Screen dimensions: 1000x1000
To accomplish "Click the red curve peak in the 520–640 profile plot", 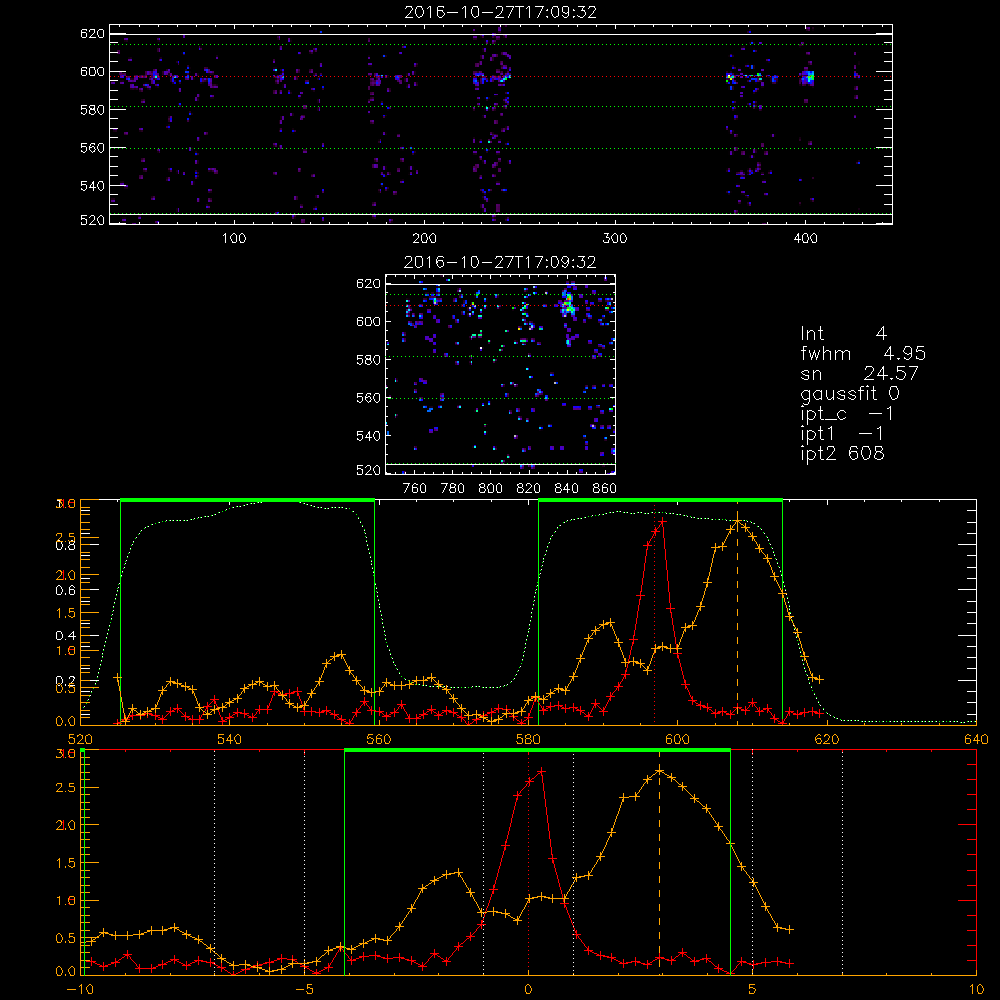I will 663,521.
